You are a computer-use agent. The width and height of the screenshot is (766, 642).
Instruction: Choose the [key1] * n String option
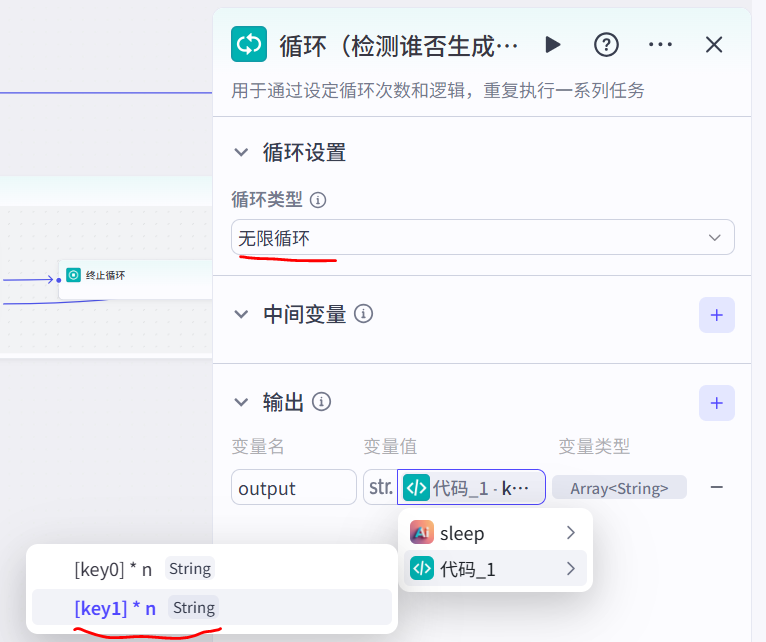pos(212,607)
